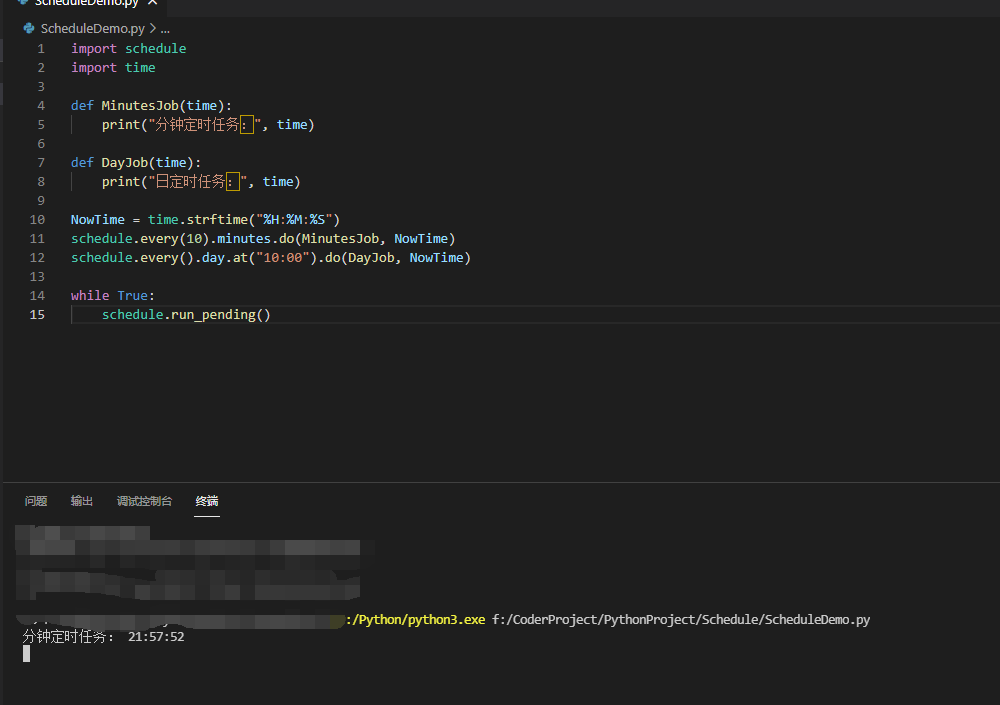Switch to the 问题 panel tab
Image resolution: width=1000 pixels, height=705 pixels.
coord(36,501)
